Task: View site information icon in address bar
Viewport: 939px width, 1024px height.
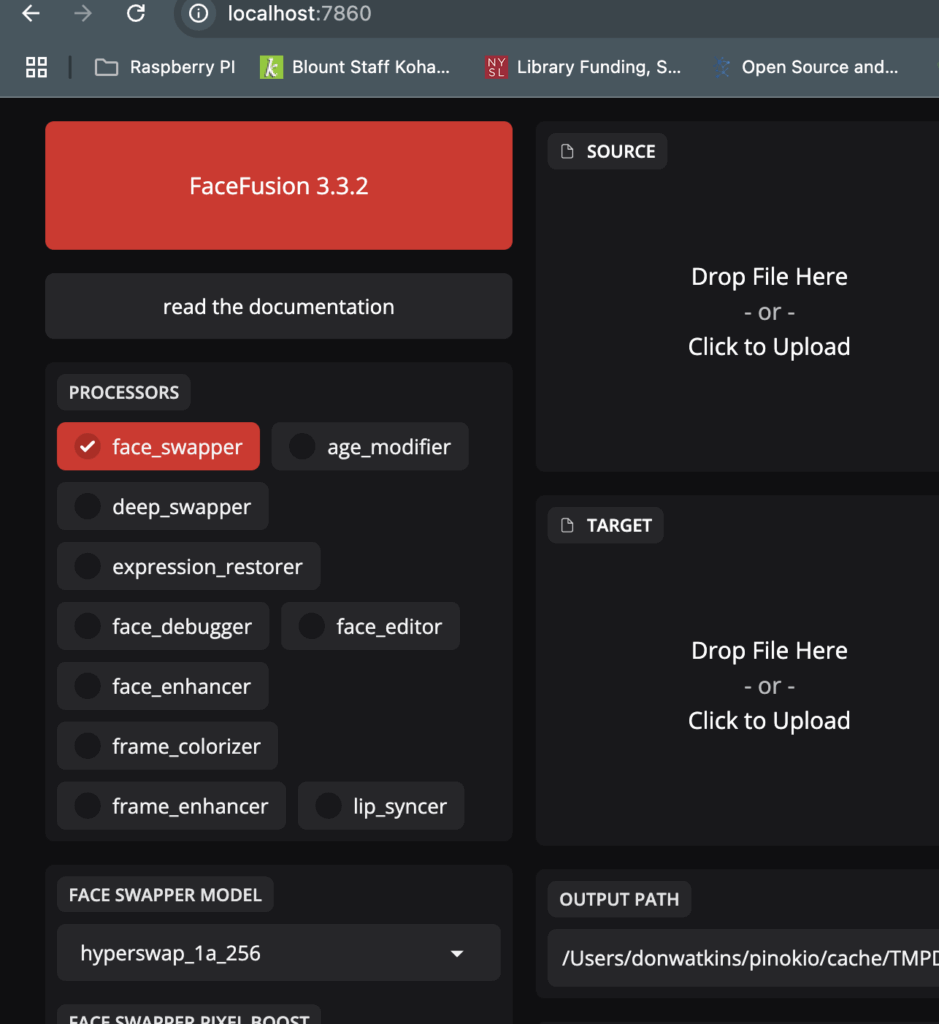Action: (x=198, y=13)
